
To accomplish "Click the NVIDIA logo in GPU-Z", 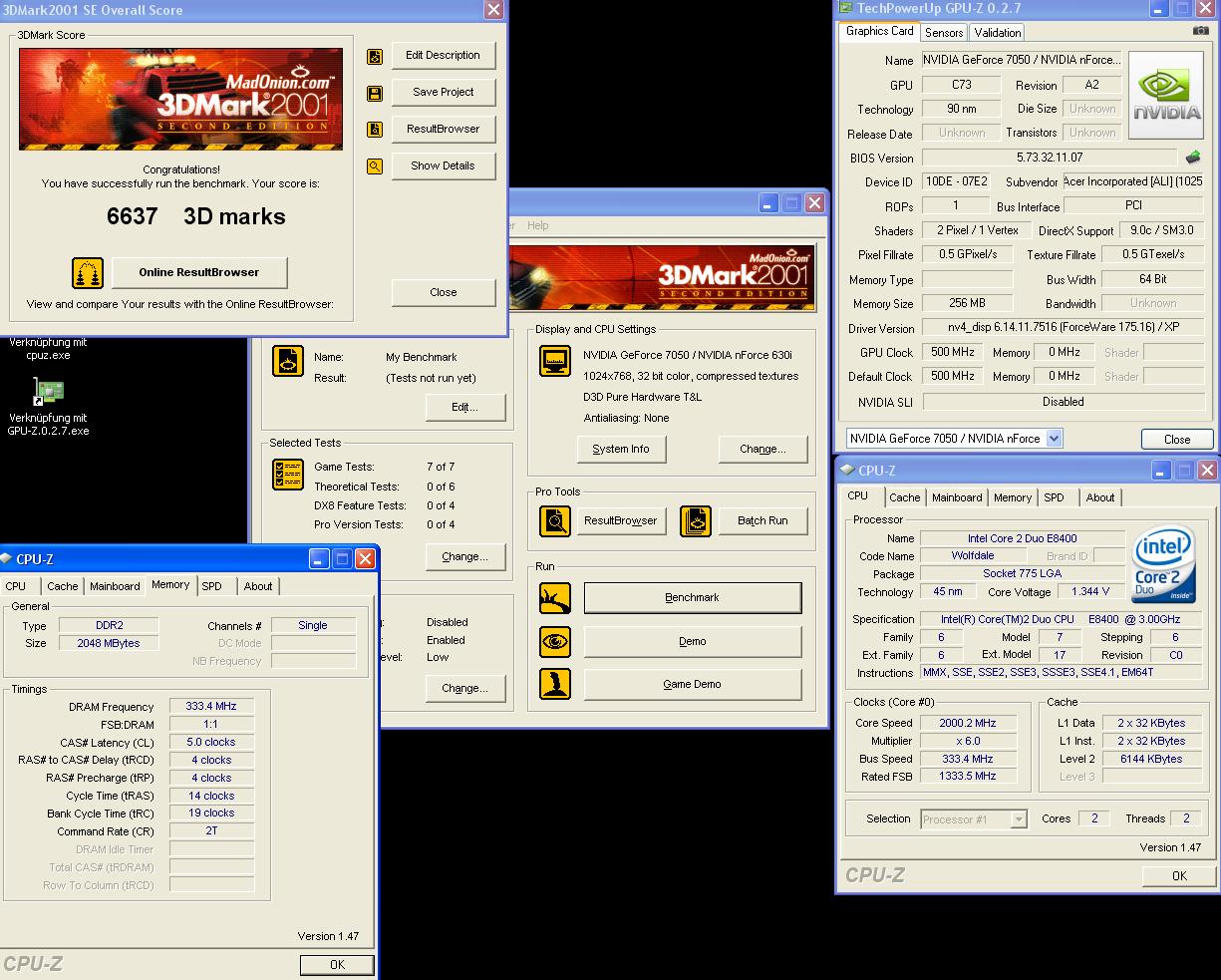I will coord(1168,96).
